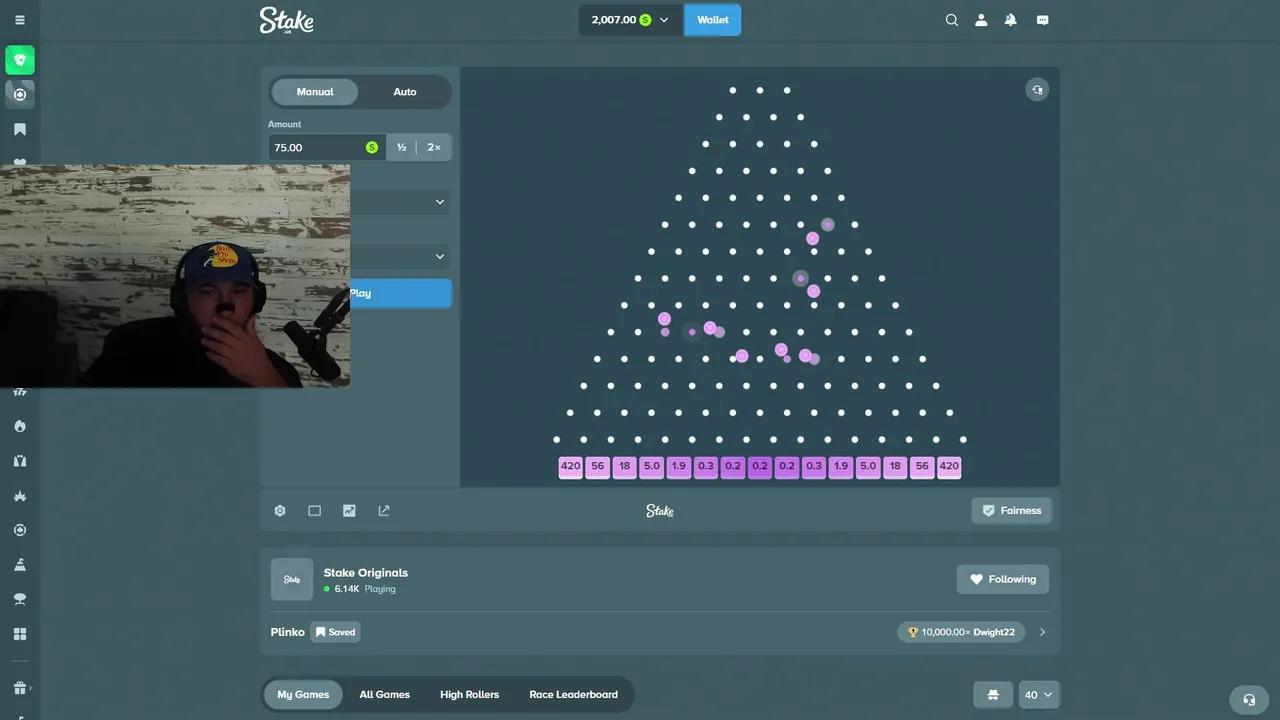Screen dimensions: 1280x720
Task: Select the Race Leaderboard tab
Action: point(573,695)
